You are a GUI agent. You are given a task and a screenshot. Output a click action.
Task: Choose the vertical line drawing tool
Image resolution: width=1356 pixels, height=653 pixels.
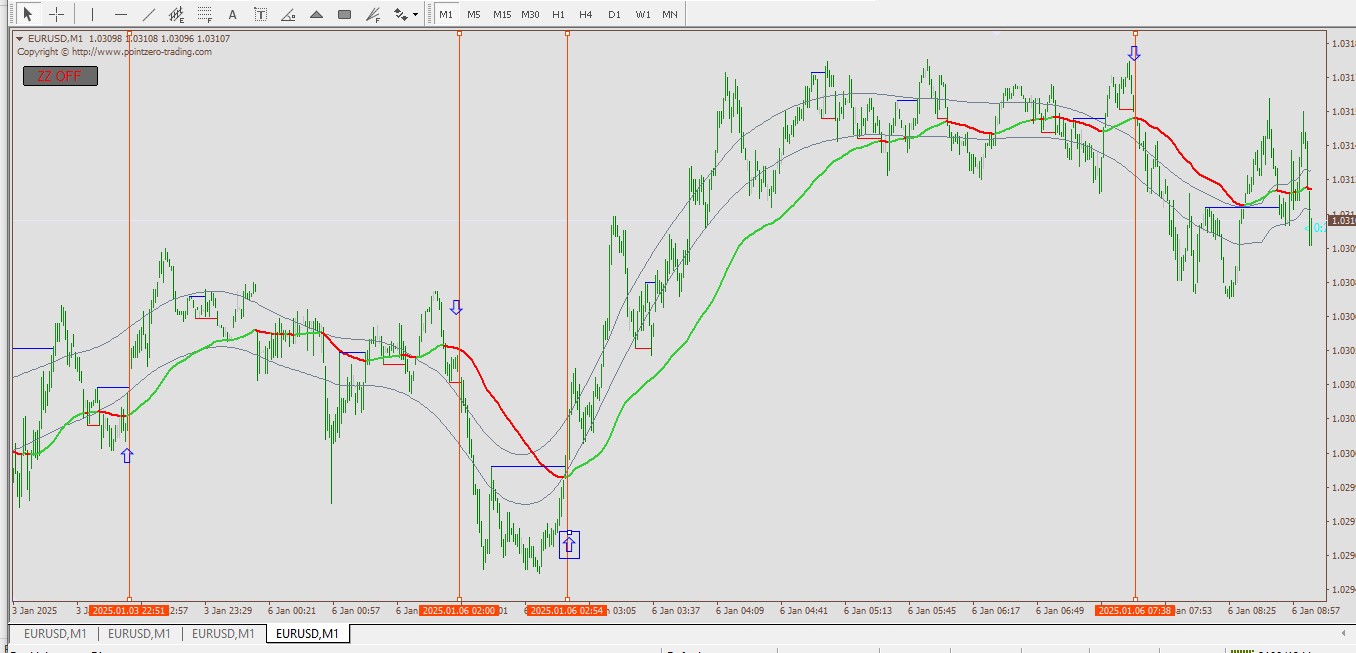coord(92,14)
